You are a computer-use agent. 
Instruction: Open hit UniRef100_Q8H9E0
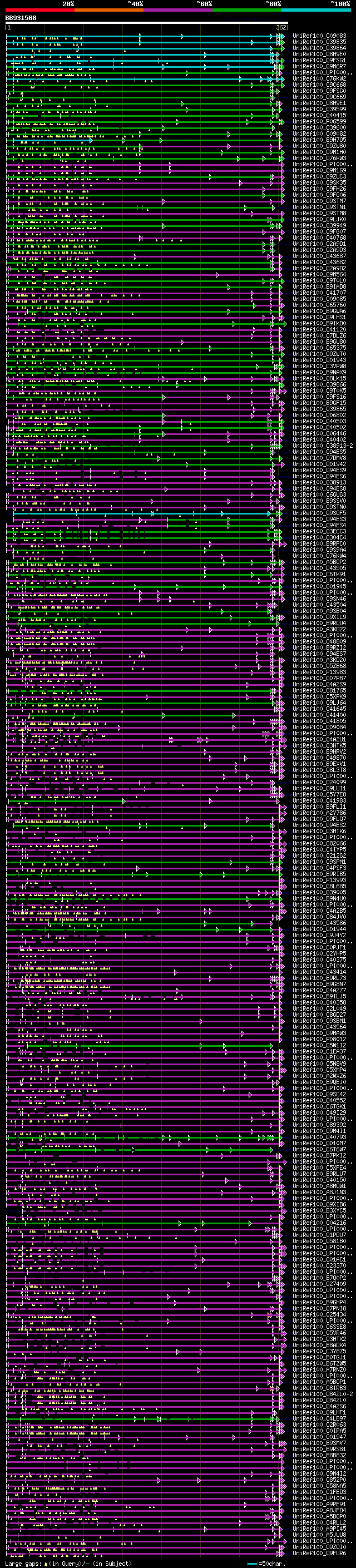[319, 54]
